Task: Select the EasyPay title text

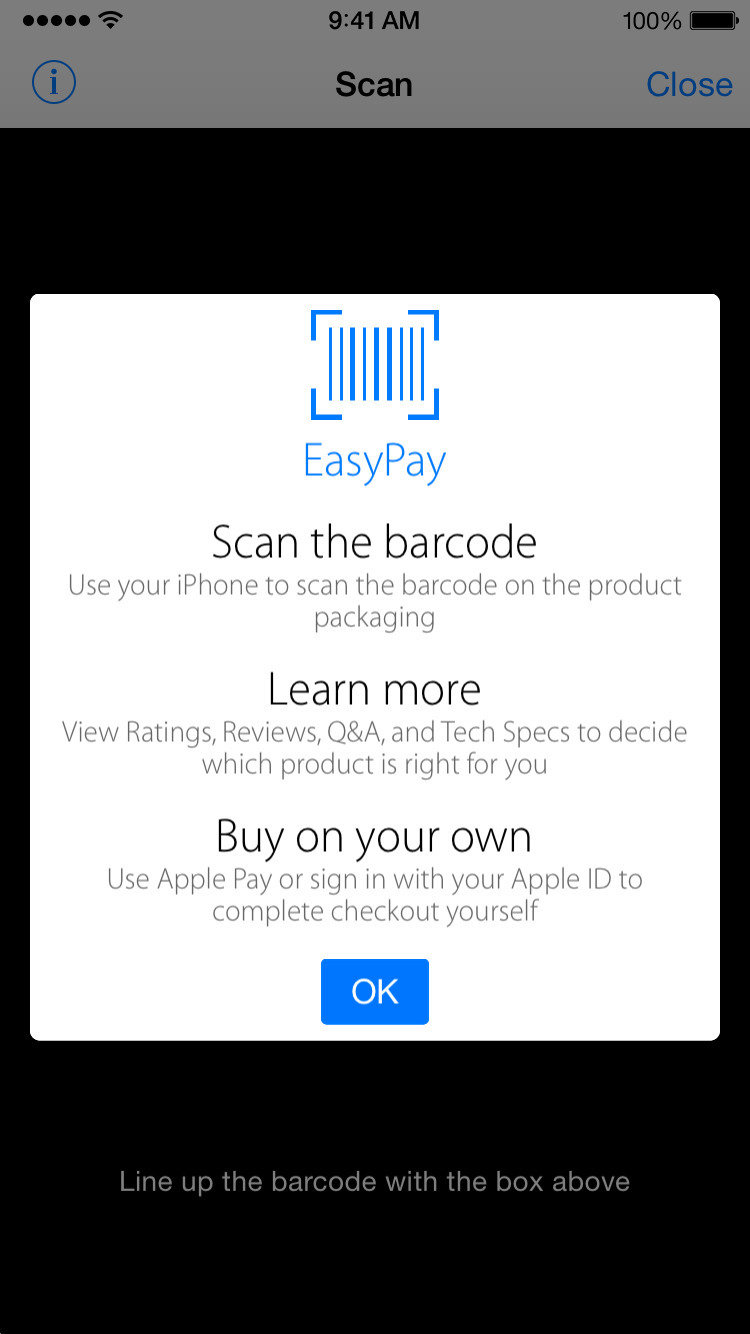Action: coord(375,462)
